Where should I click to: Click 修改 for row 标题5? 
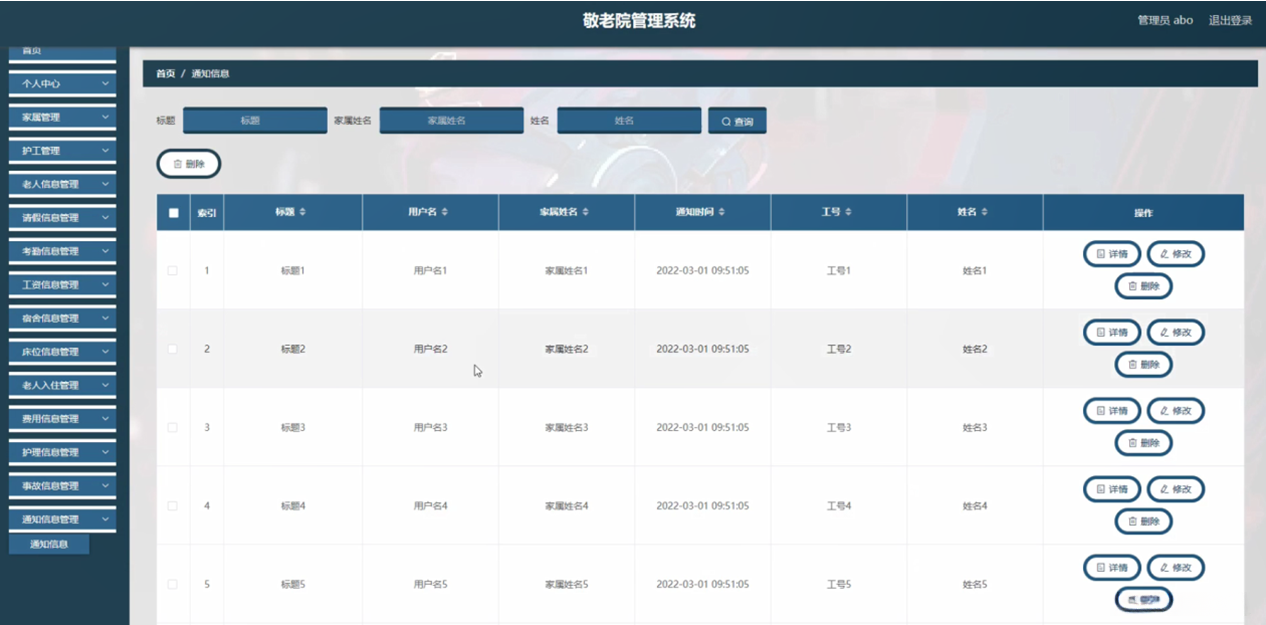pyautogui.click(x=1175, y=567)
